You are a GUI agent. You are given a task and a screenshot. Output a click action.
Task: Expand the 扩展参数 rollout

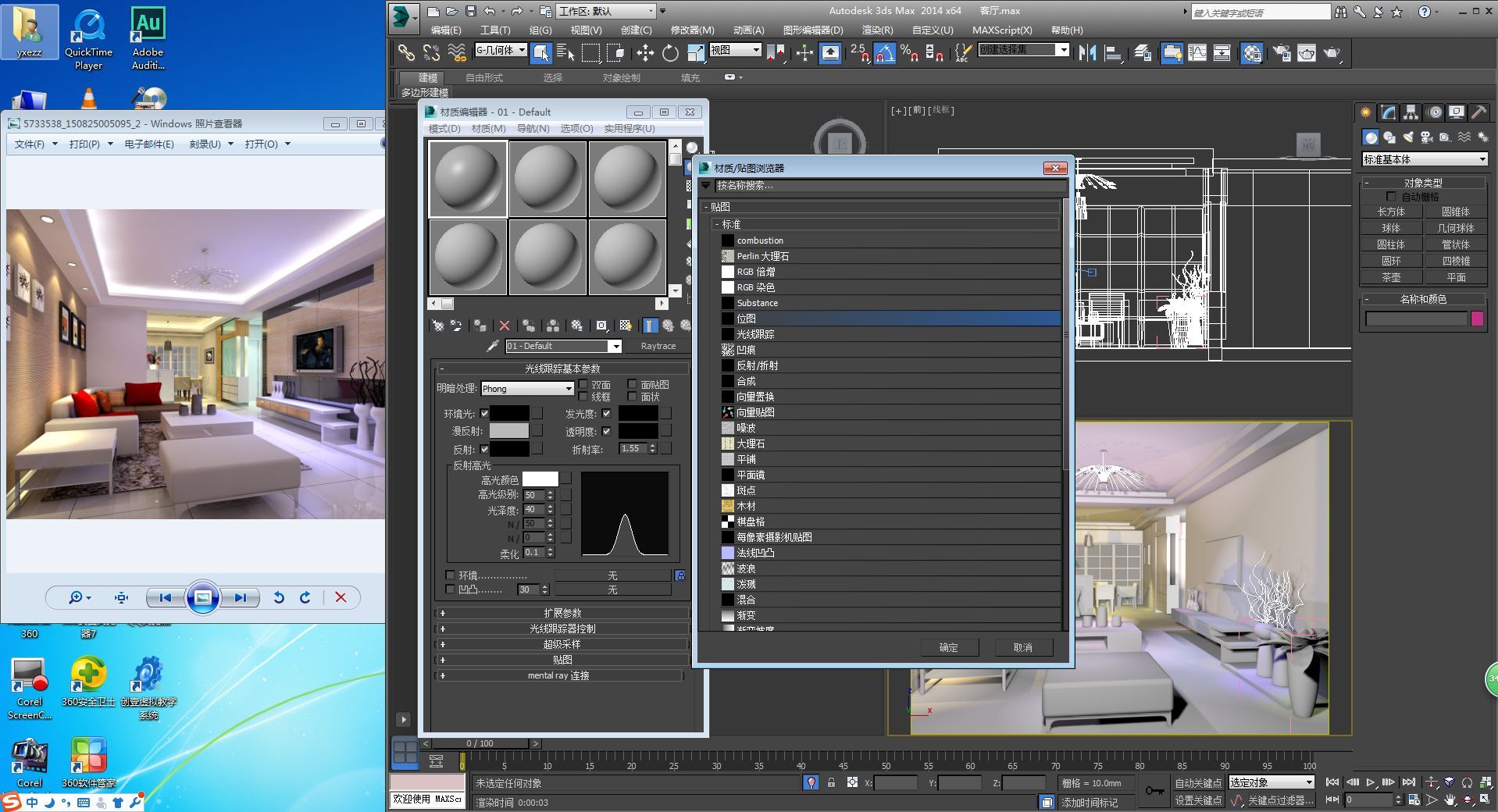562,613
